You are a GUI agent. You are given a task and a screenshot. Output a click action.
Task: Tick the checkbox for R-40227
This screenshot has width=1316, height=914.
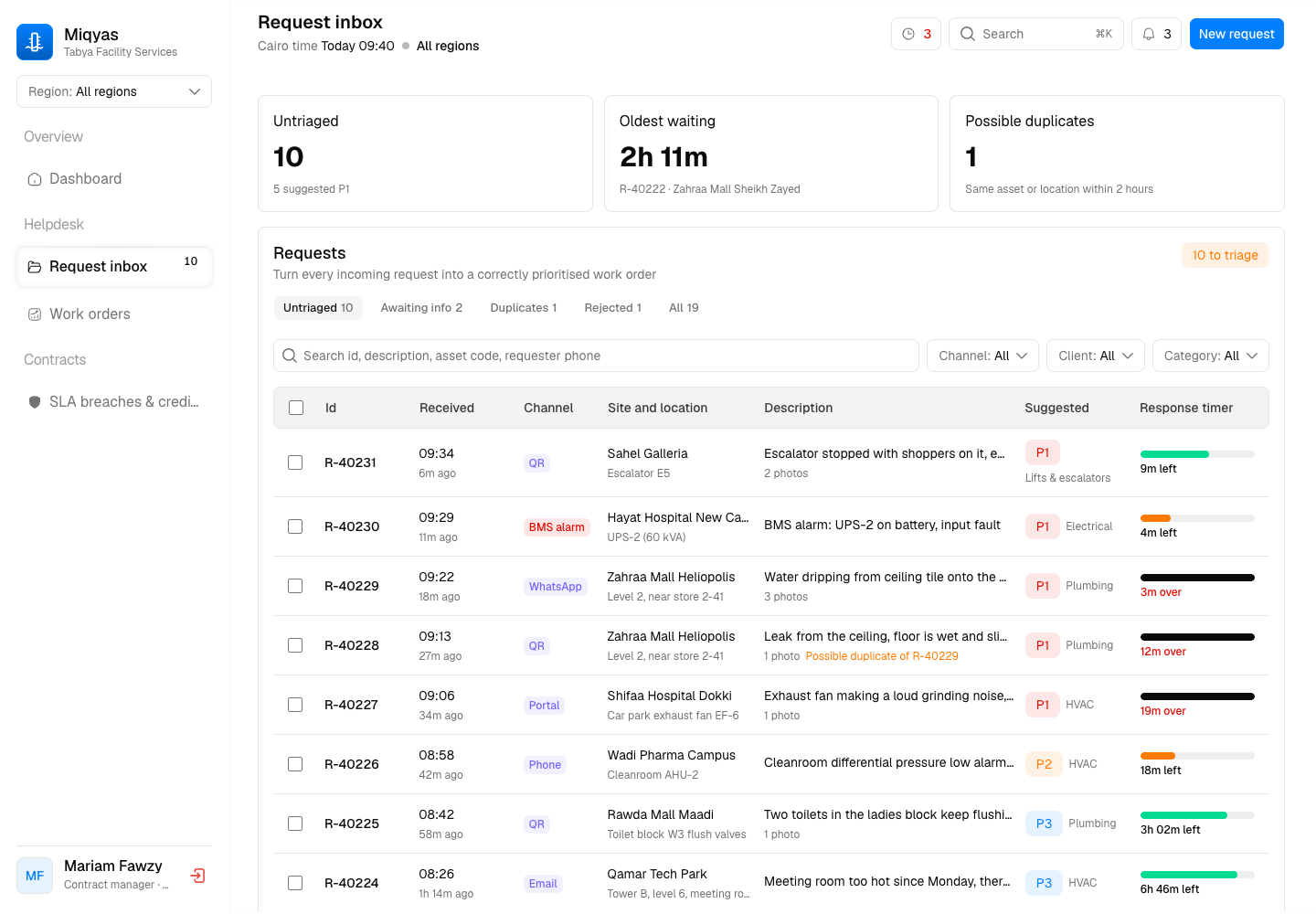pyautogui.click(x=295, y=705)
